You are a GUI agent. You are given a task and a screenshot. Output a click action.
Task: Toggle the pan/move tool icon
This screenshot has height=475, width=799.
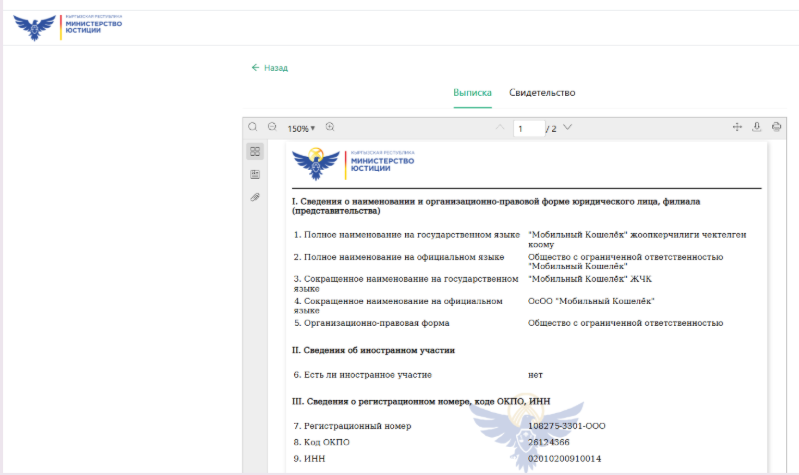[x=737, y=127]
